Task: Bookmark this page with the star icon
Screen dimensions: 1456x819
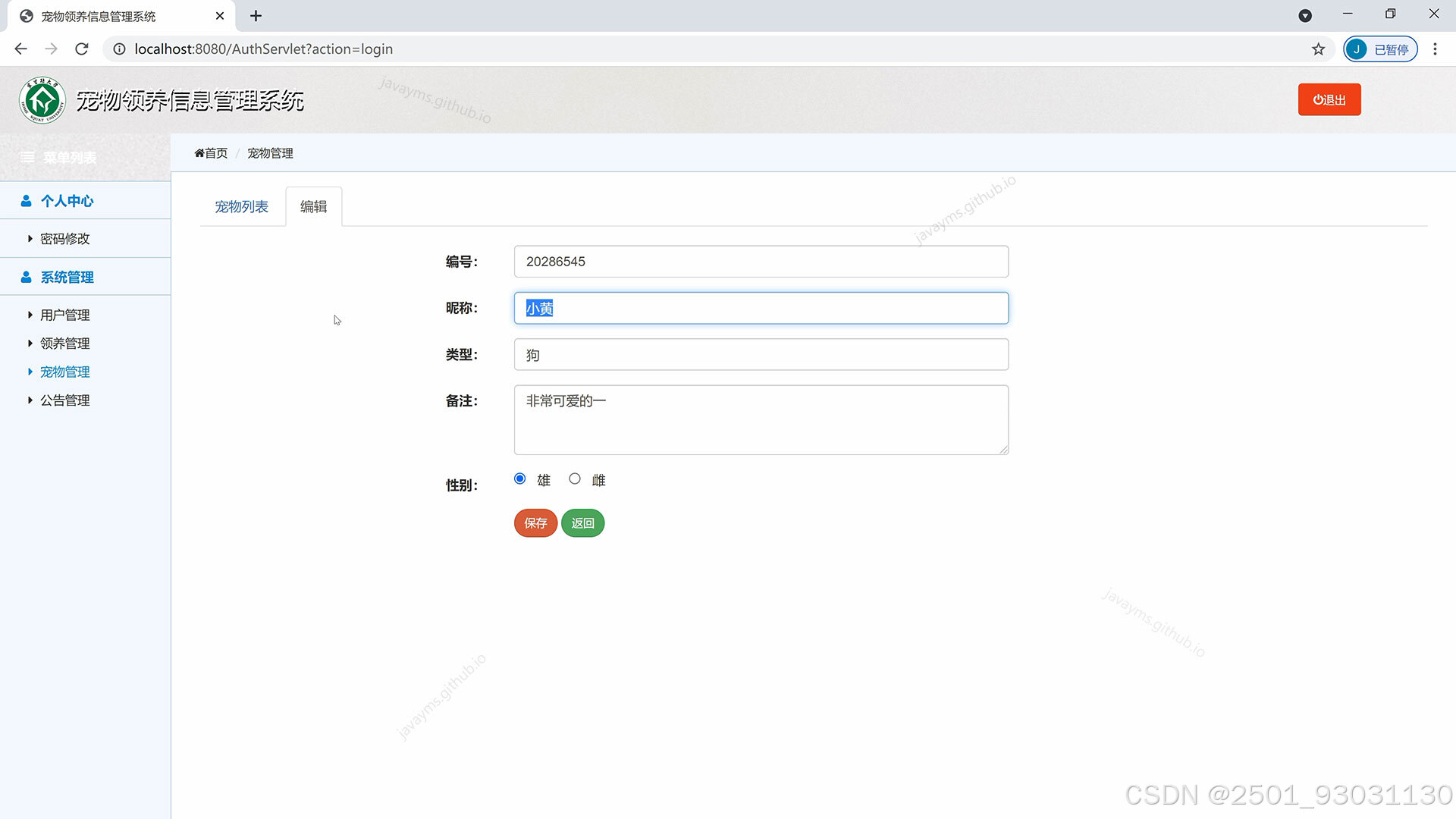Action: click(1318, 49)
